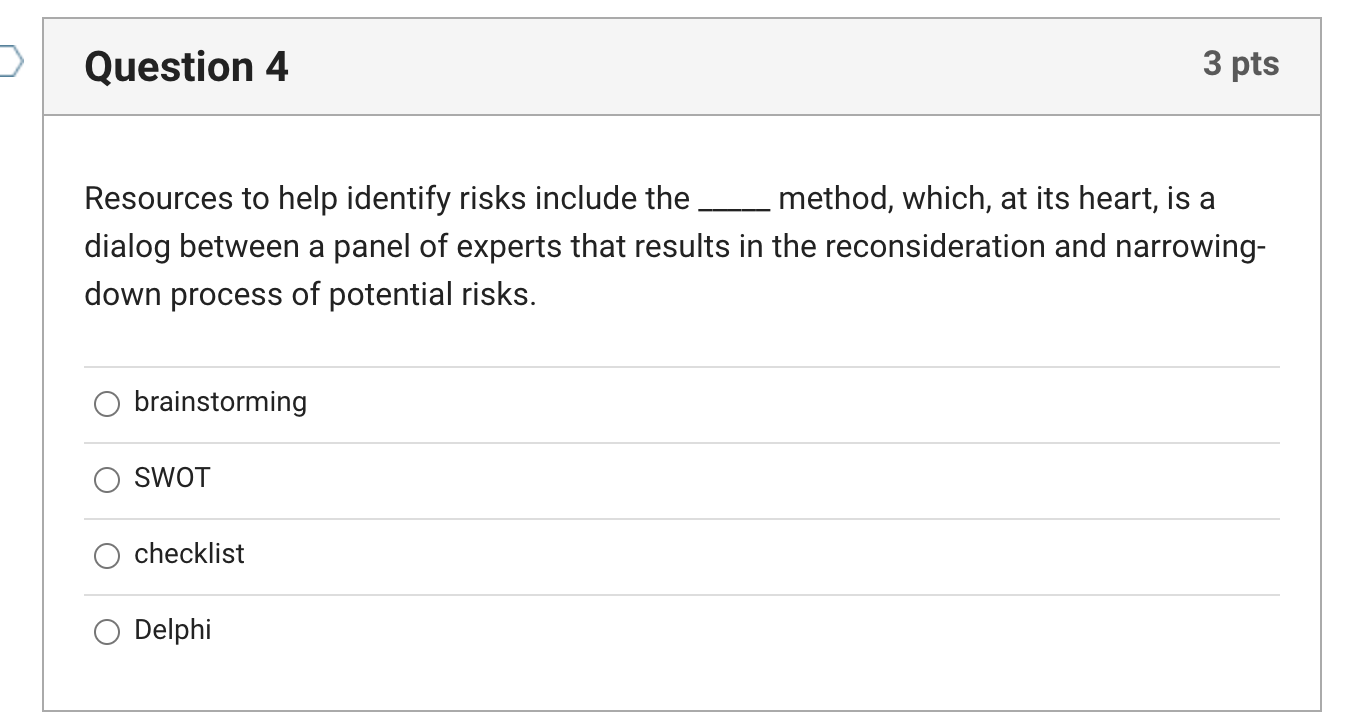The width and height of the screenshot is (1362, 728).
Task: Click the 'checklist' answer label text
Action: tap(189, 554)
